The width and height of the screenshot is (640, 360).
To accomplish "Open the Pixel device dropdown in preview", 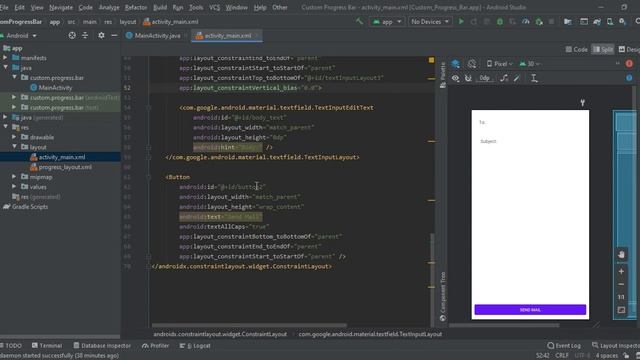I will pos(500,64).
